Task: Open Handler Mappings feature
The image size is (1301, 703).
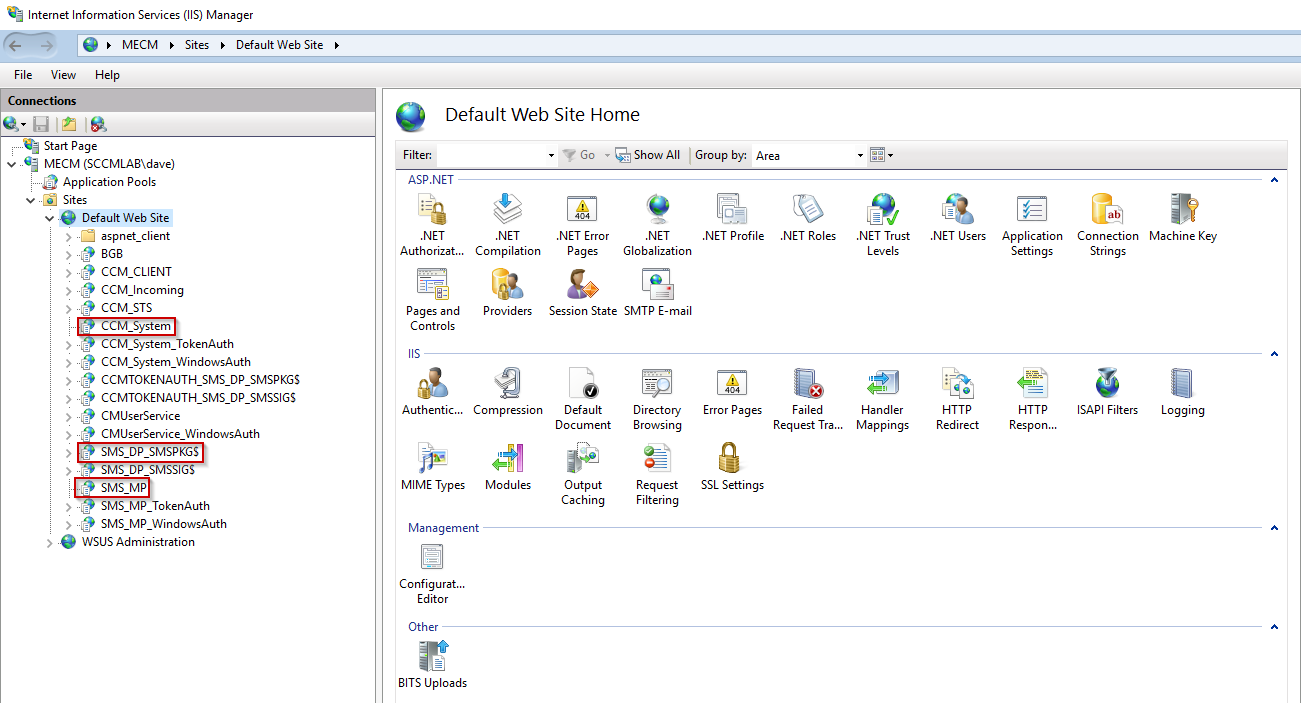Action: [883, 399]
